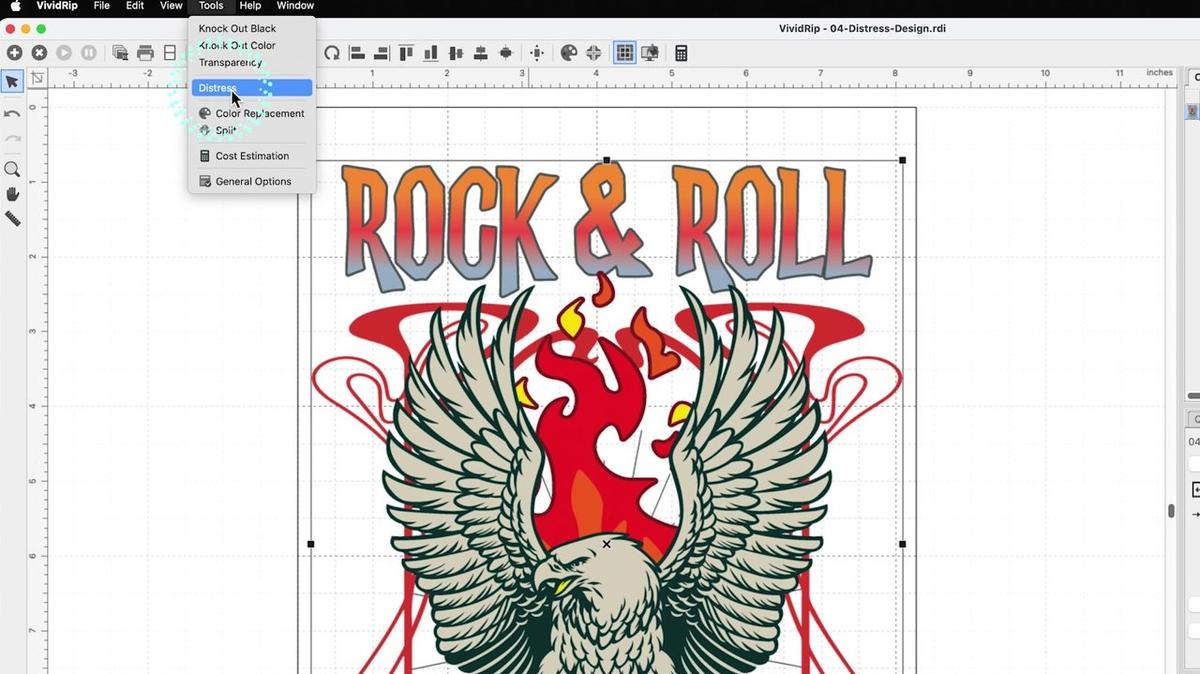Click the plus add button in toolbar
The height and width of the screenshot is (674, 1200).
pyautogui.click(x=14, y=53)
